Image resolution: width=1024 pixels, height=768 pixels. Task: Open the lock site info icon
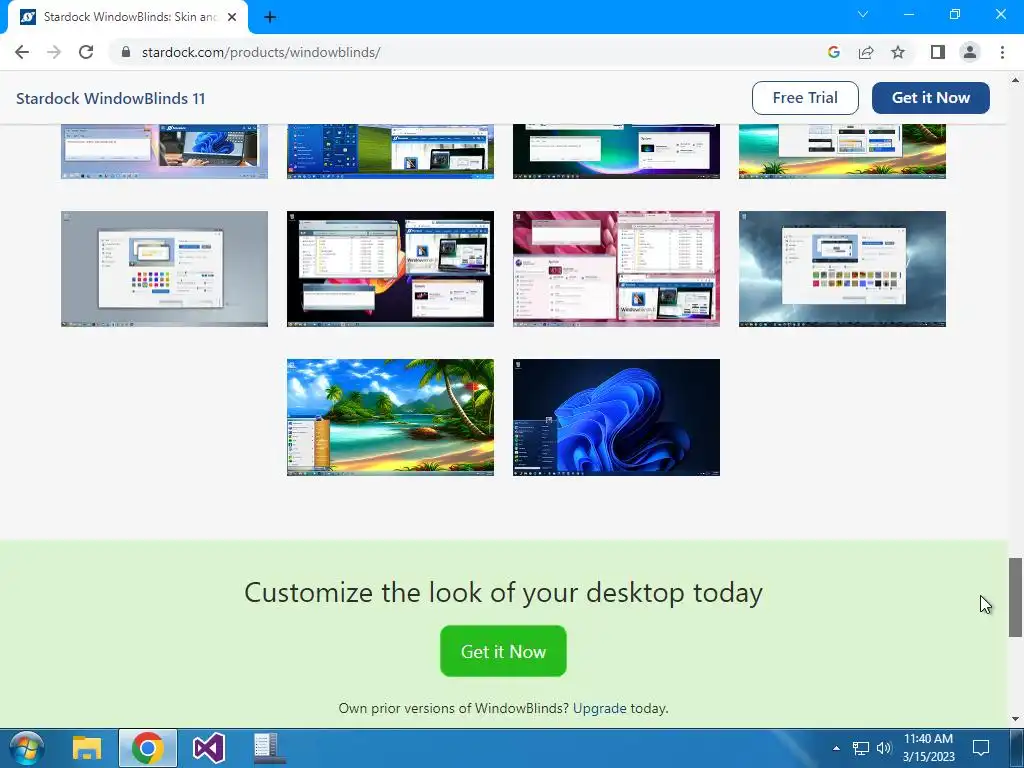[126, 52]
